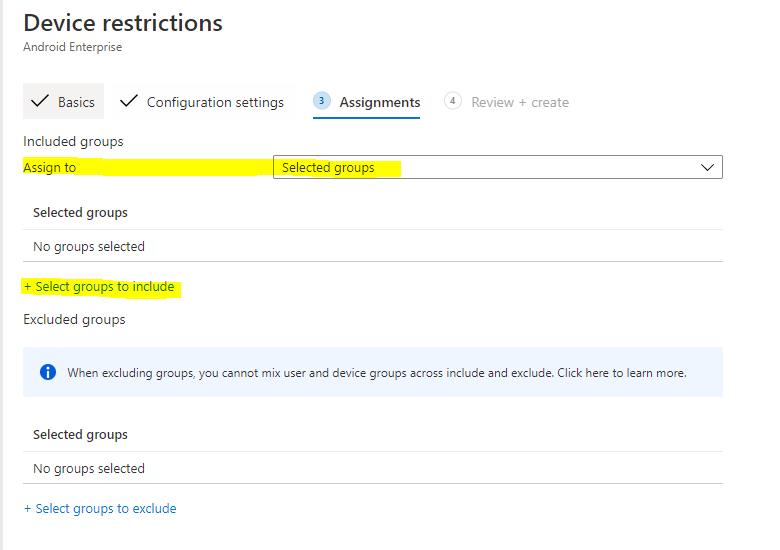Screen dimensions: 780x550
Task: Click Selected groups header under Included groups
Action: click(80, 213)
